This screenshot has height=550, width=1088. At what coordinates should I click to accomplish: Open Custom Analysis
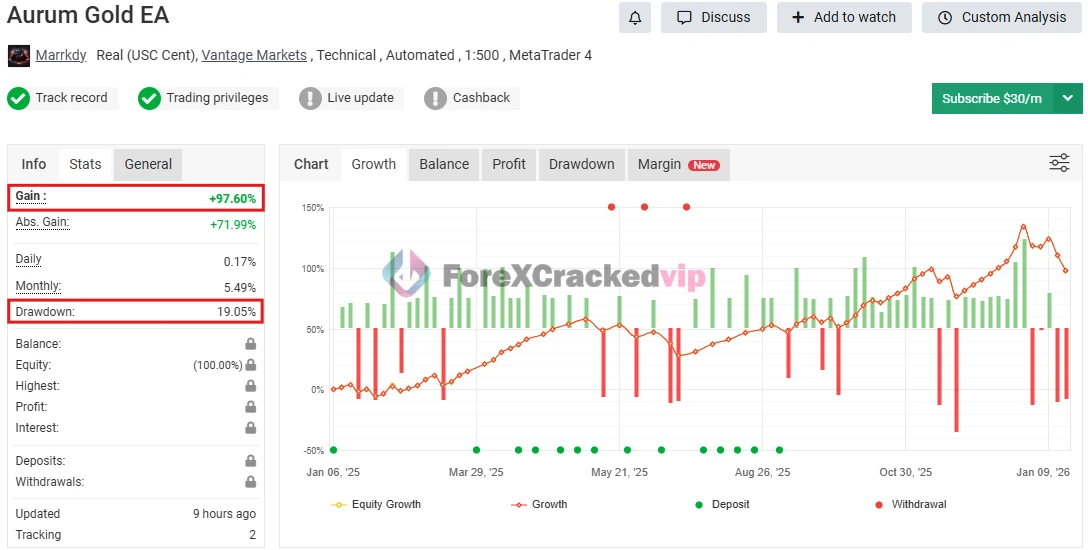(x=1002, y=17)
